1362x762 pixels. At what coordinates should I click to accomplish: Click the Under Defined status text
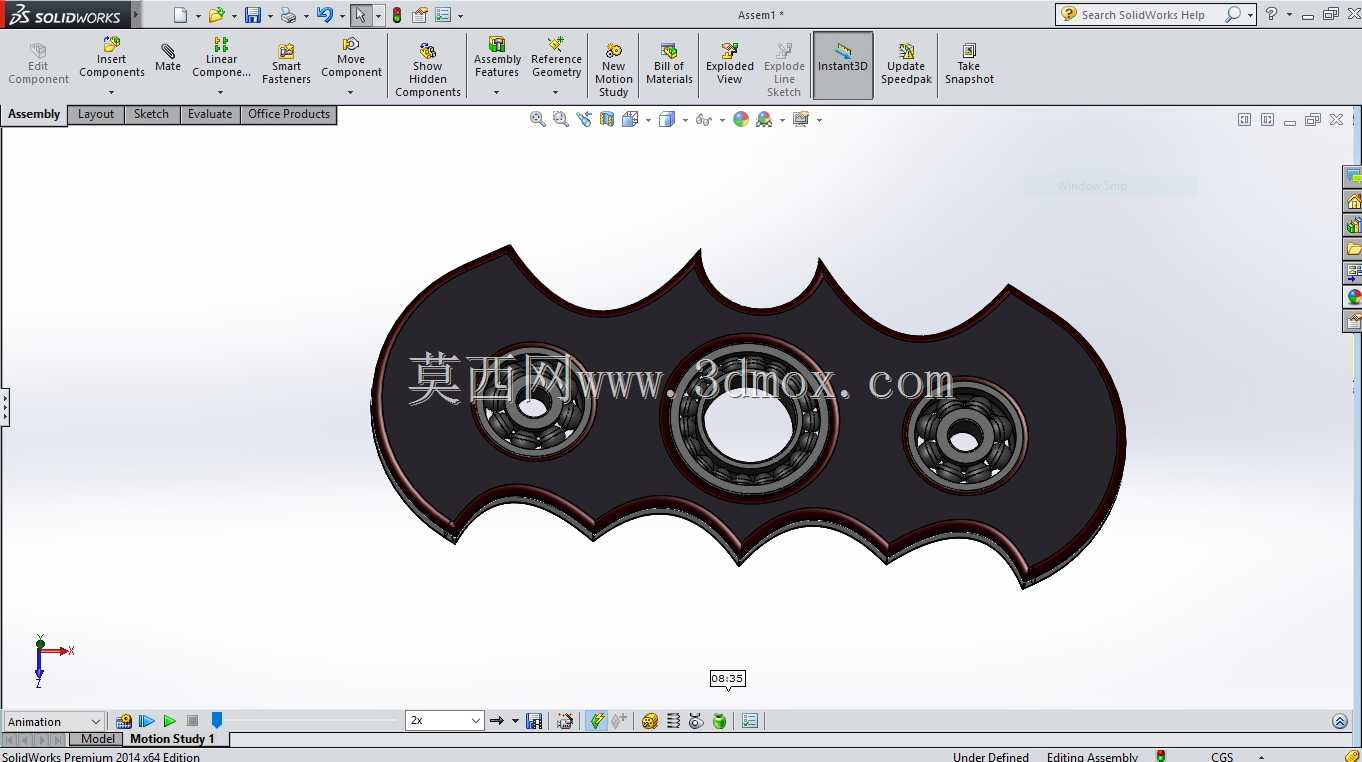tap(991, 757)
